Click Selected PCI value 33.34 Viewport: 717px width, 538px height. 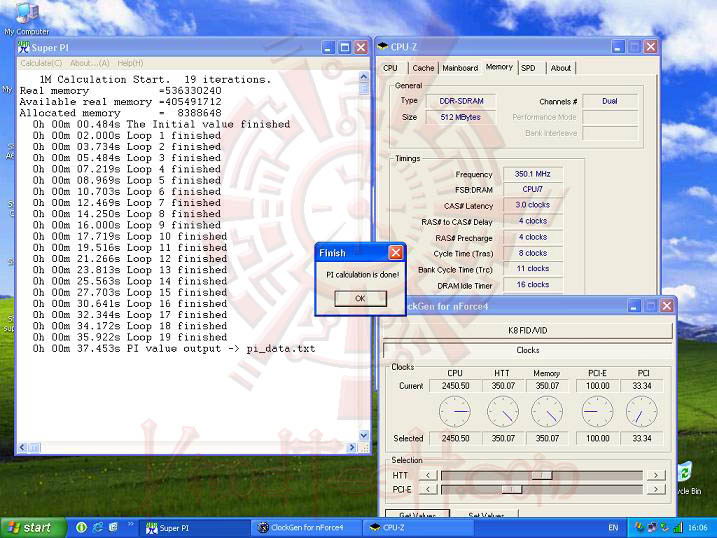pyautogui.click(x=642, y=438)
